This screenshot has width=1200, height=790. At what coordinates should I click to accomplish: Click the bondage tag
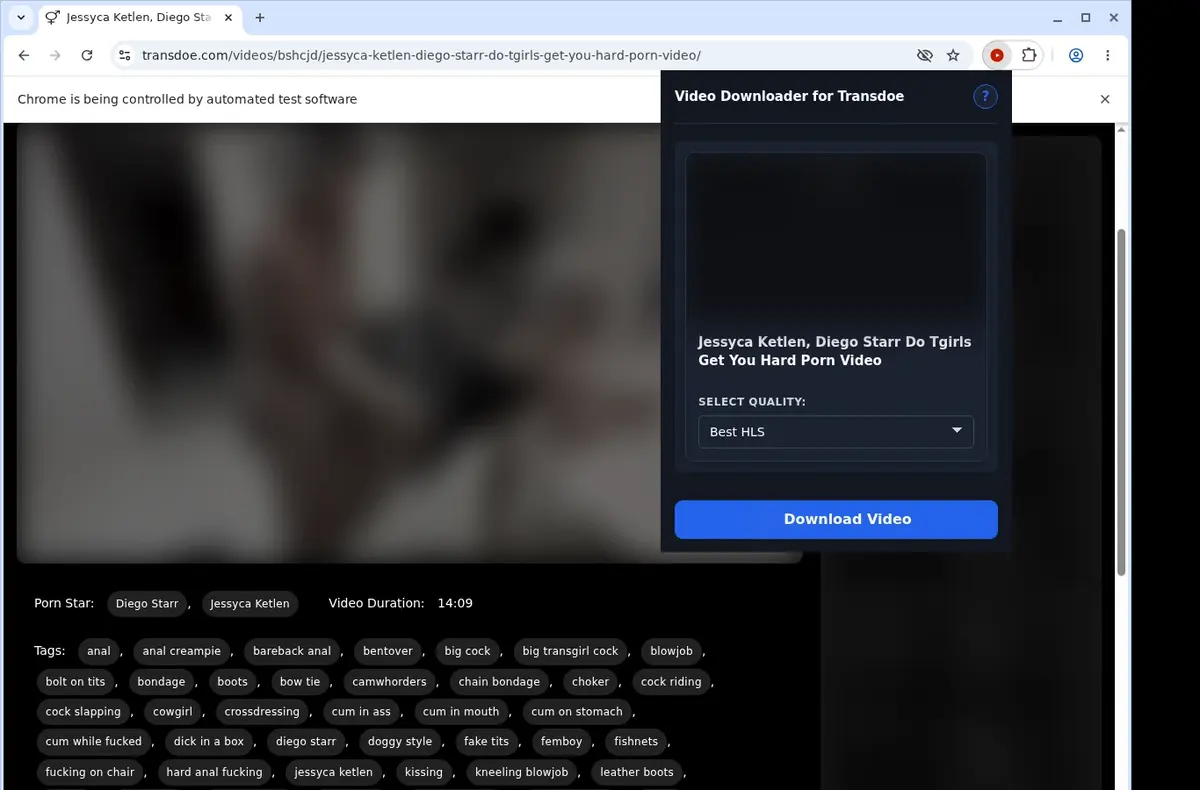tap(161, 682)
